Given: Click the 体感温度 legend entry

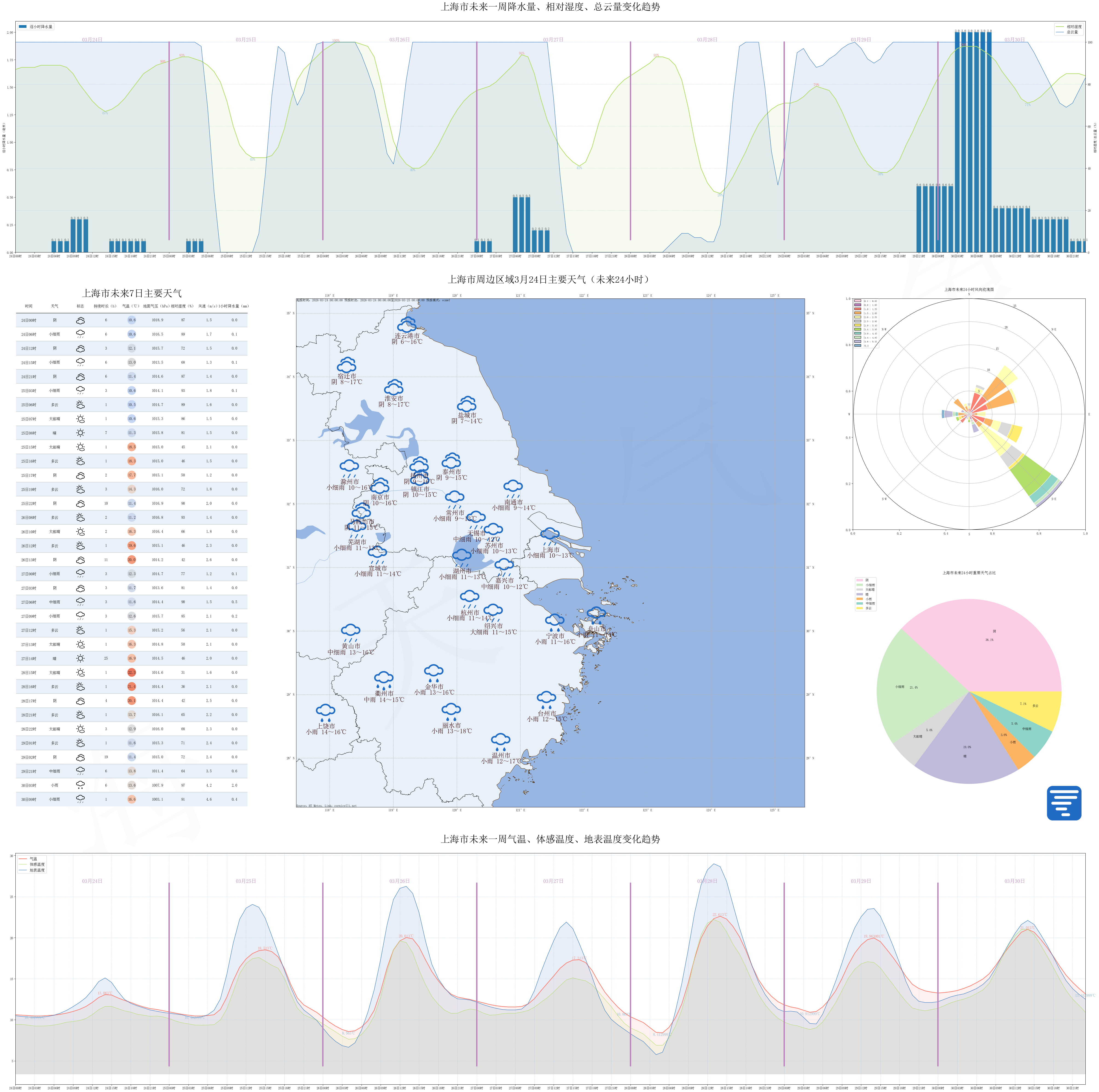Looking at the screenshot, I should 37,864.
